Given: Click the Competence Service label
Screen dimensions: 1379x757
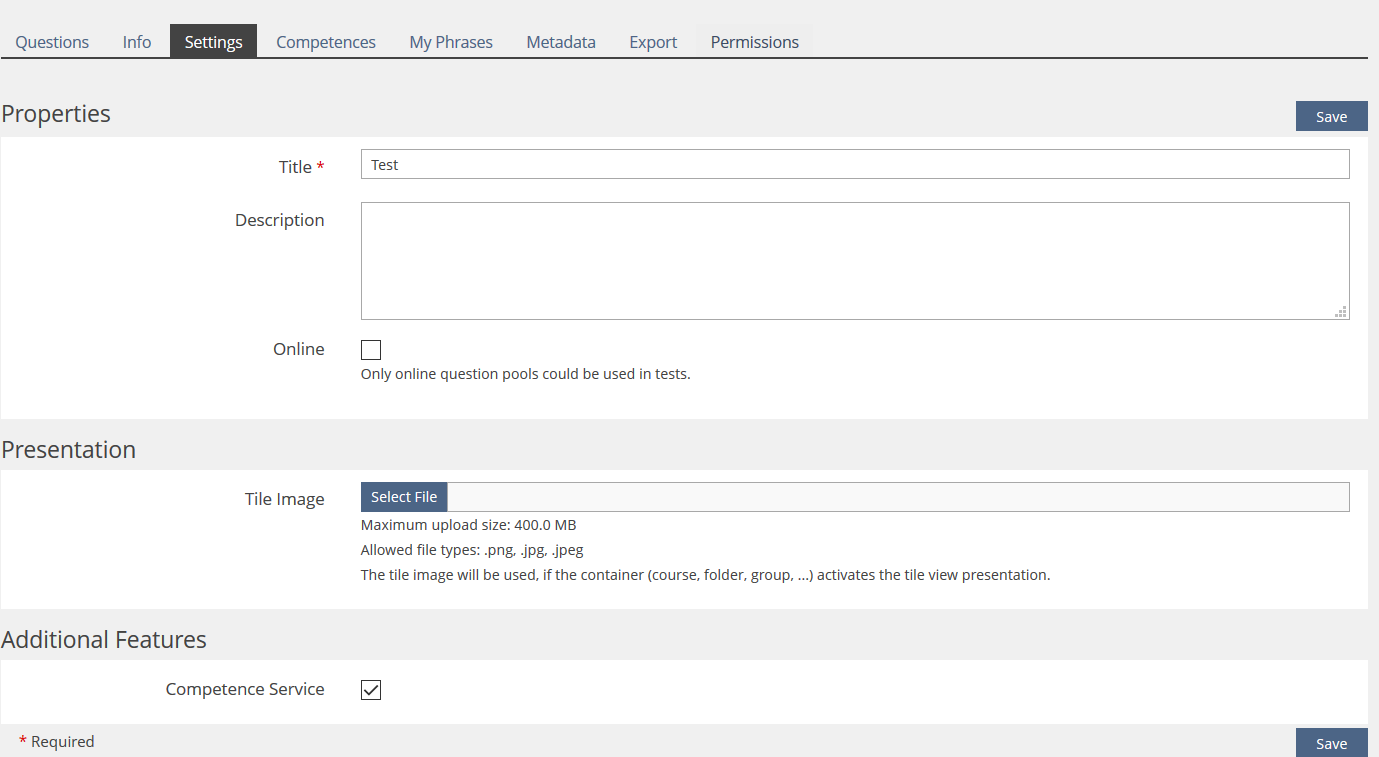Looking at the screenshot, I should (245, 689).
